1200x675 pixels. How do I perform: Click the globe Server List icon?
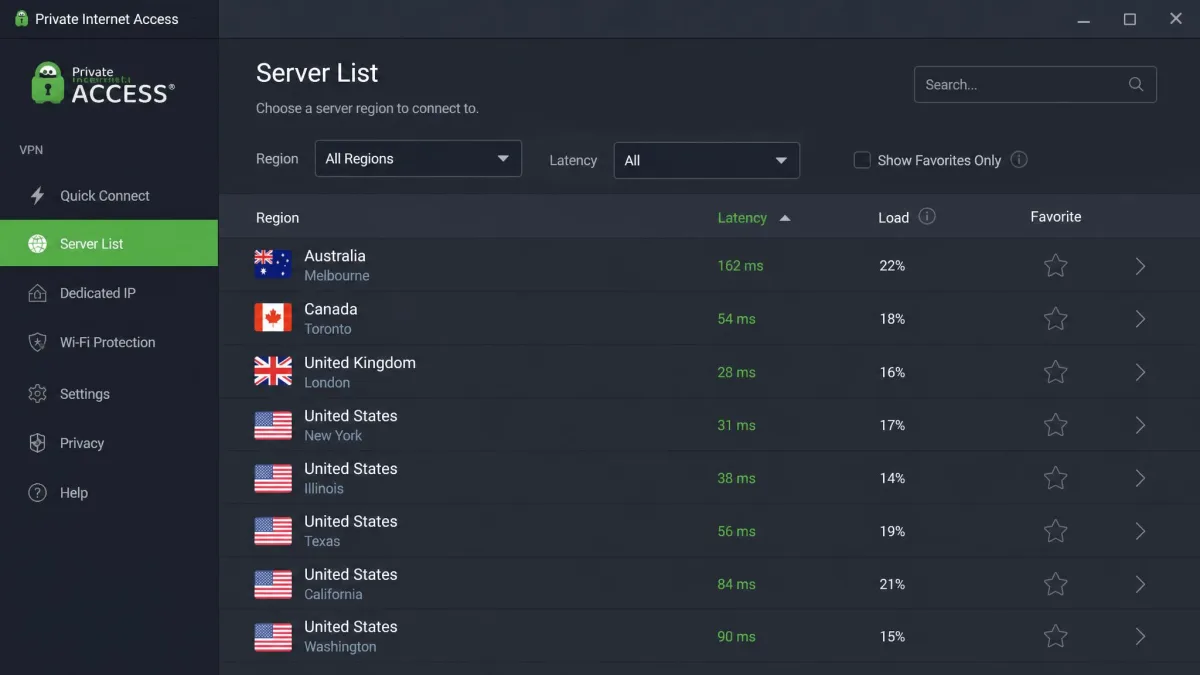coord(38,244)
